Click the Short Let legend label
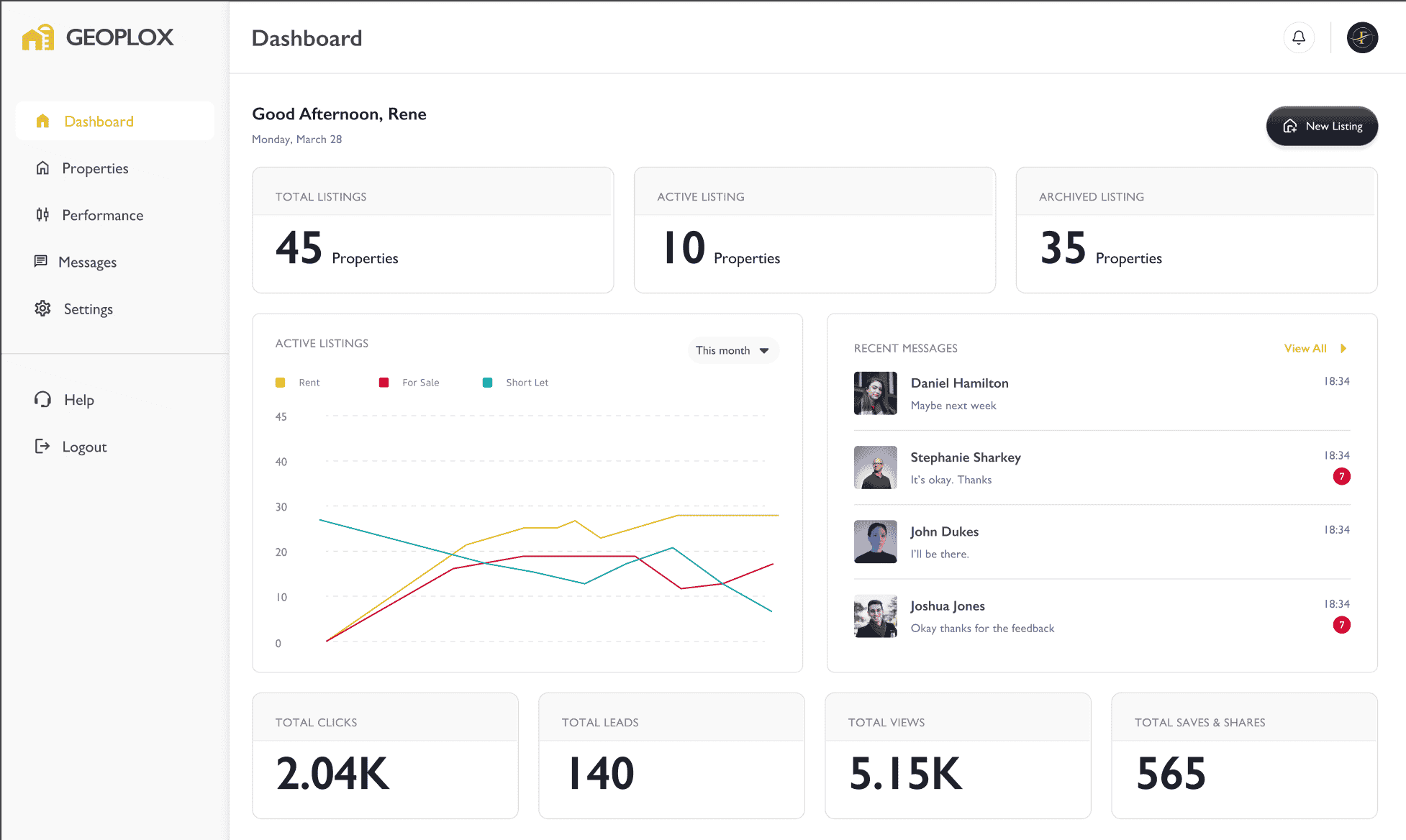The height and width of the screenshot is (840, 1406). (527, 383)
